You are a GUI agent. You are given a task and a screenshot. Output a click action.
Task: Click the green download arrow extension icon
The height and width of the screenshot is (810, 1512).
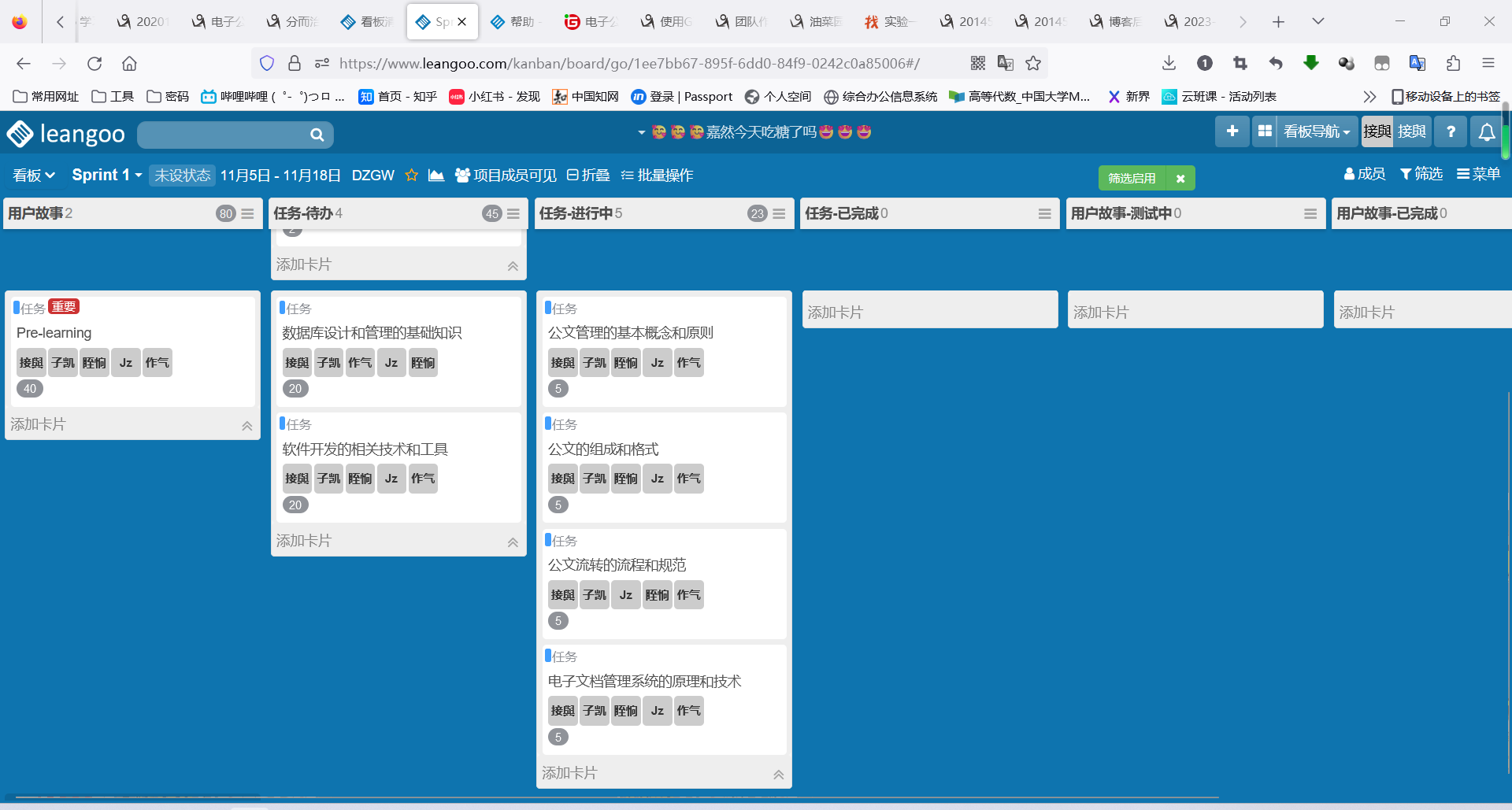1311,63
